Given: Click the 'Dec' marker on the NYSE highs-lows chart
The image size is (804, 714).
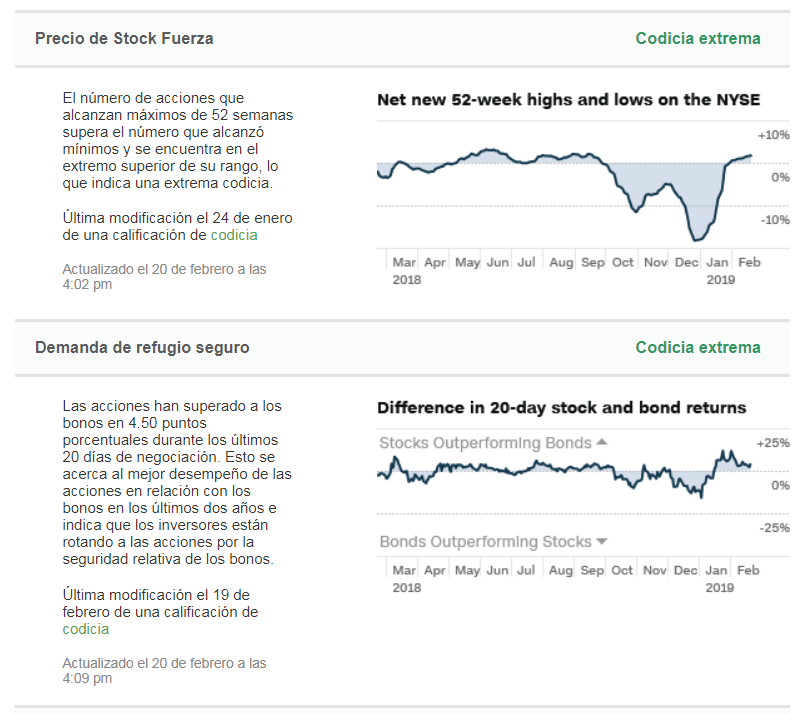Looking at the screenshot, I should [686, 262].
